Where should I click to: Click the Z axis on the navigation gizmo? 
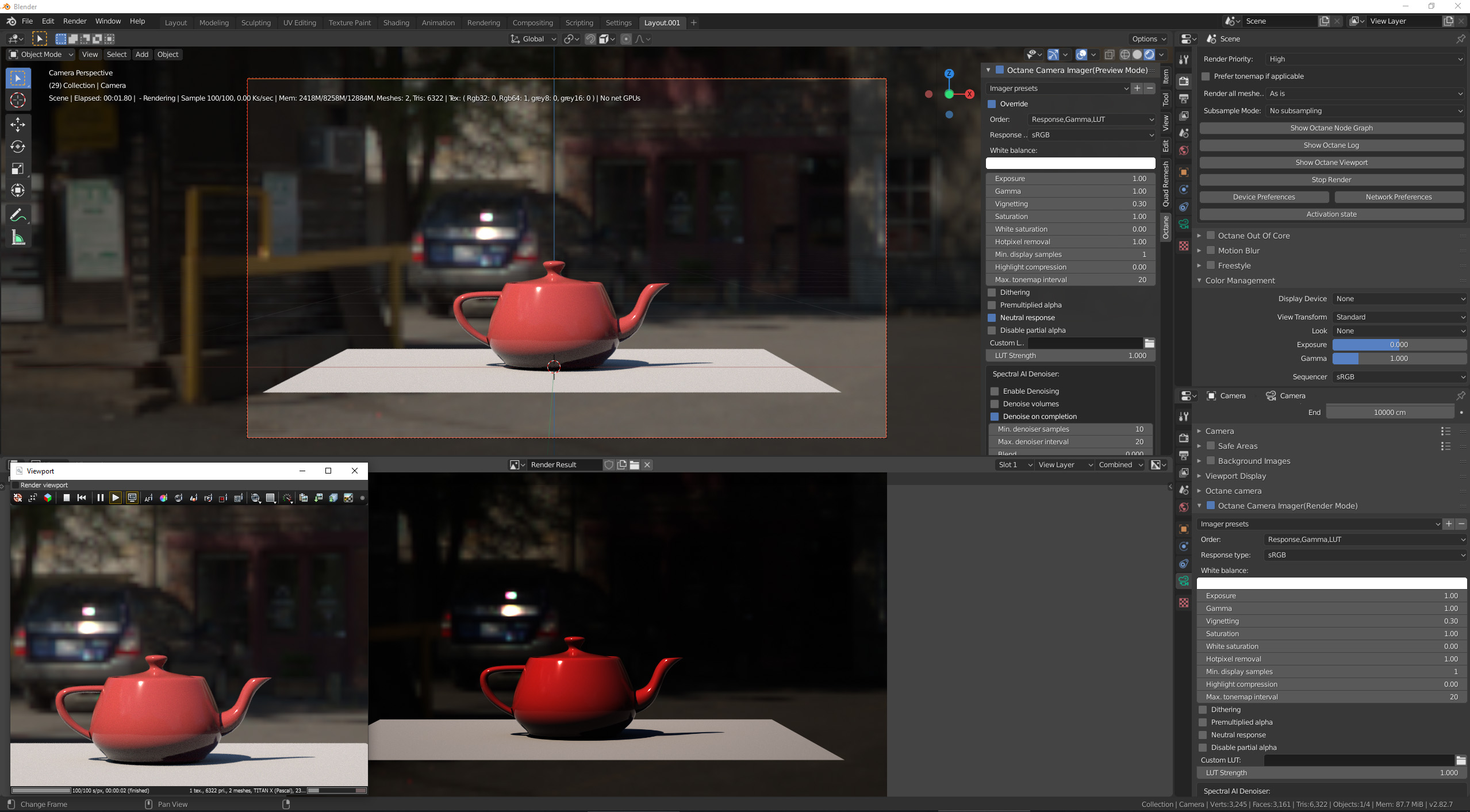(x=949, y=74)
